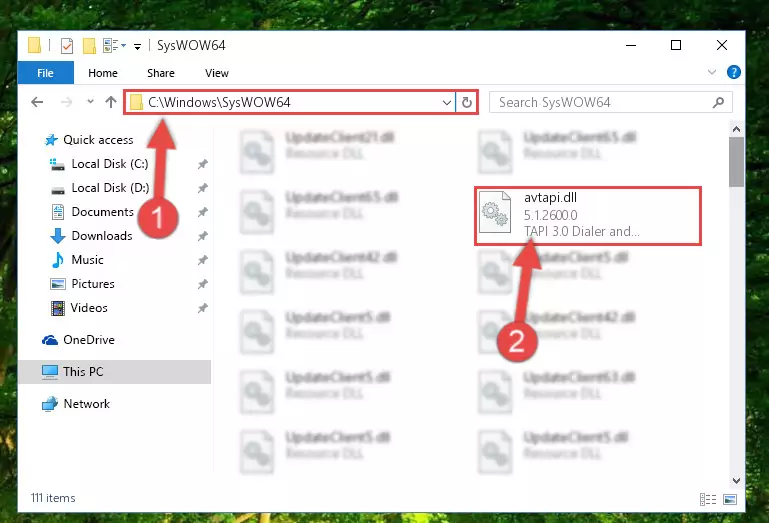769x523 pixels.
Task: Click the Music note icon
Action: (57, 260)
